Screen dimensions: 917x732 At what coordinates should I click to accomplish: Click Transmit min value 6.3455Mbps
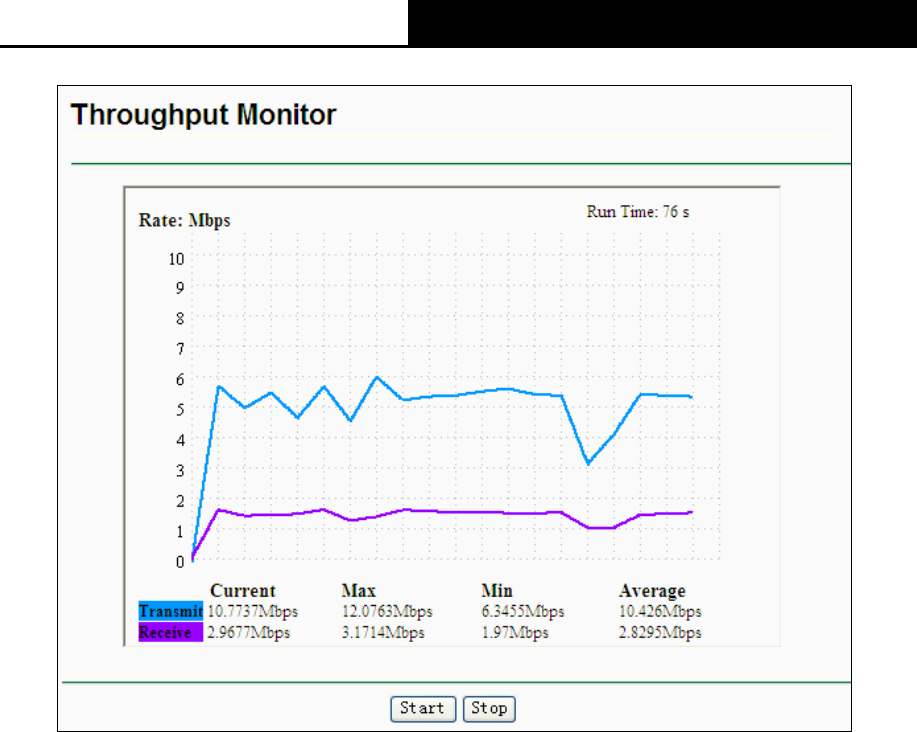(523, 612)
